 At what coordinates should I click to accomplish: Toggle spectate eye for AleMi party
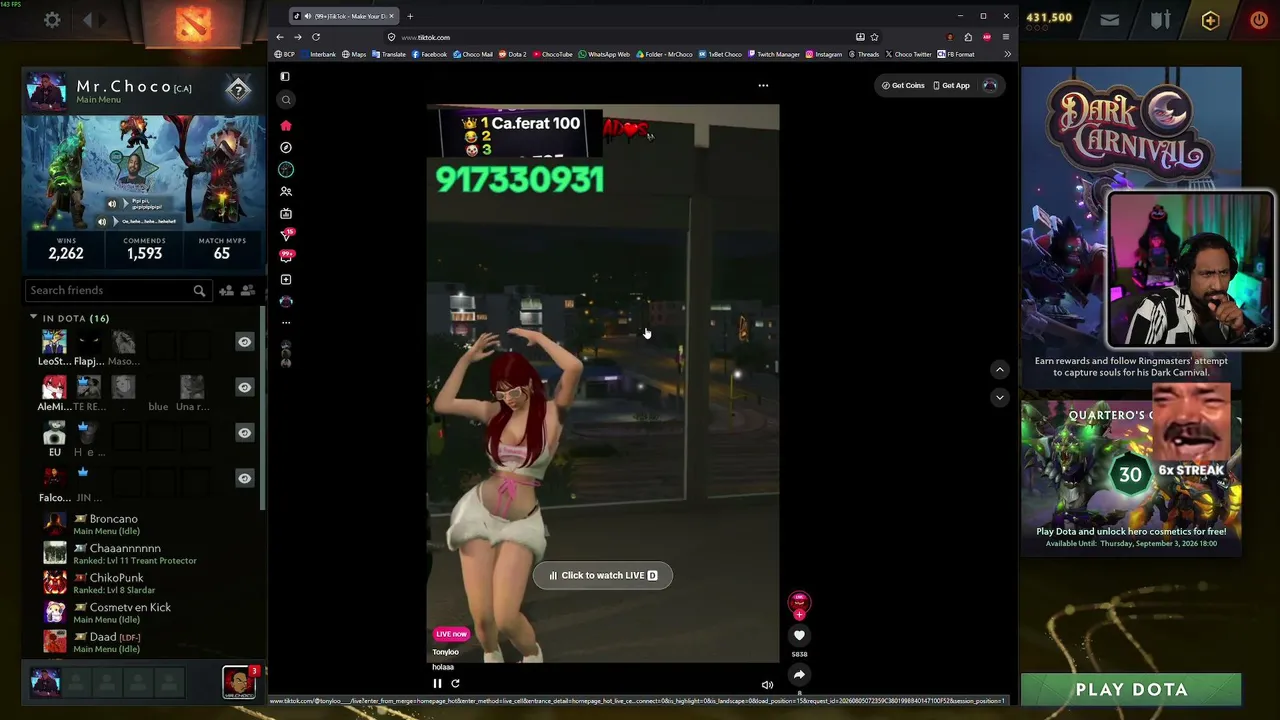(x=244, y=387)
